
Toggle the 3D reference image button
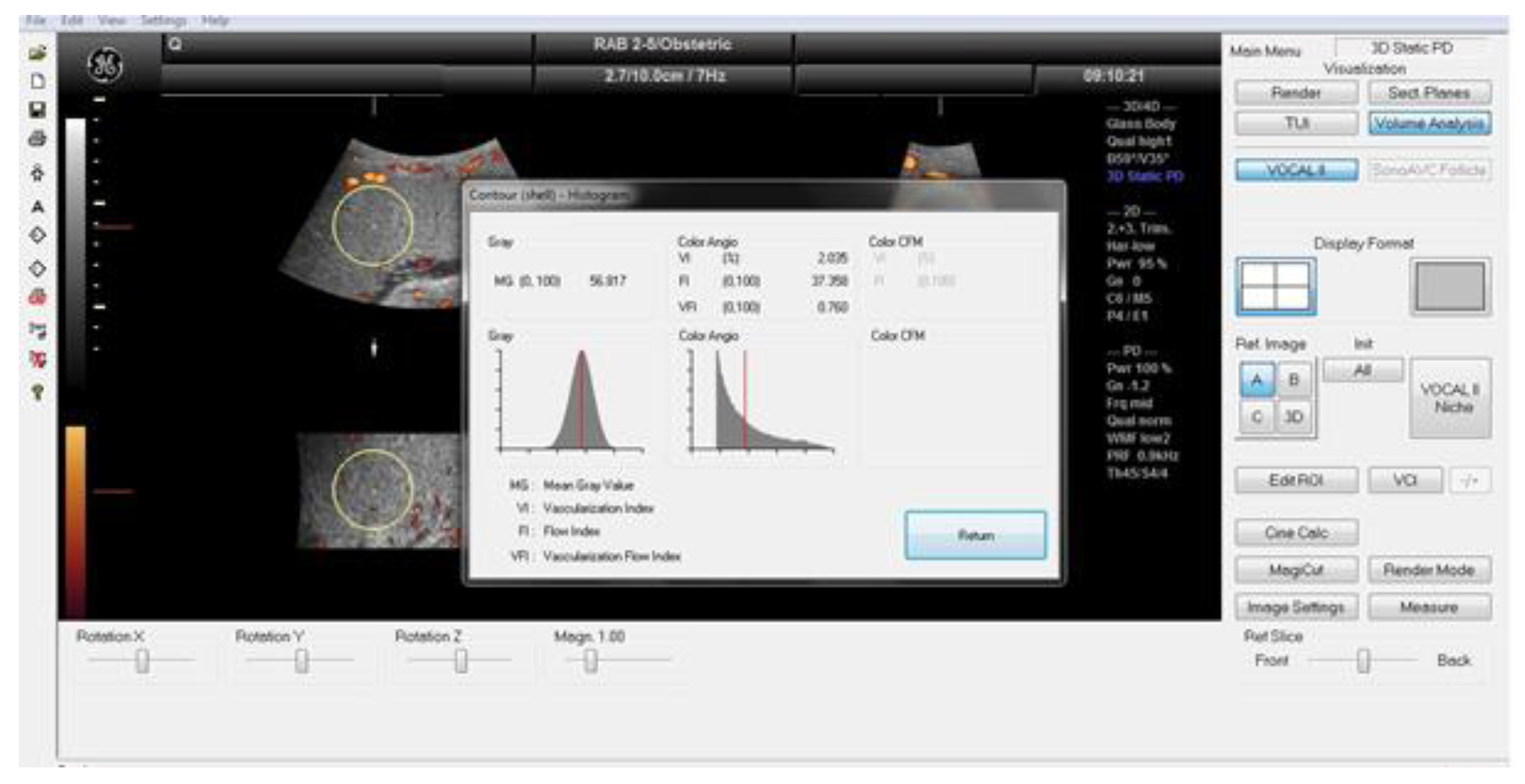(x=1294, y=417)
